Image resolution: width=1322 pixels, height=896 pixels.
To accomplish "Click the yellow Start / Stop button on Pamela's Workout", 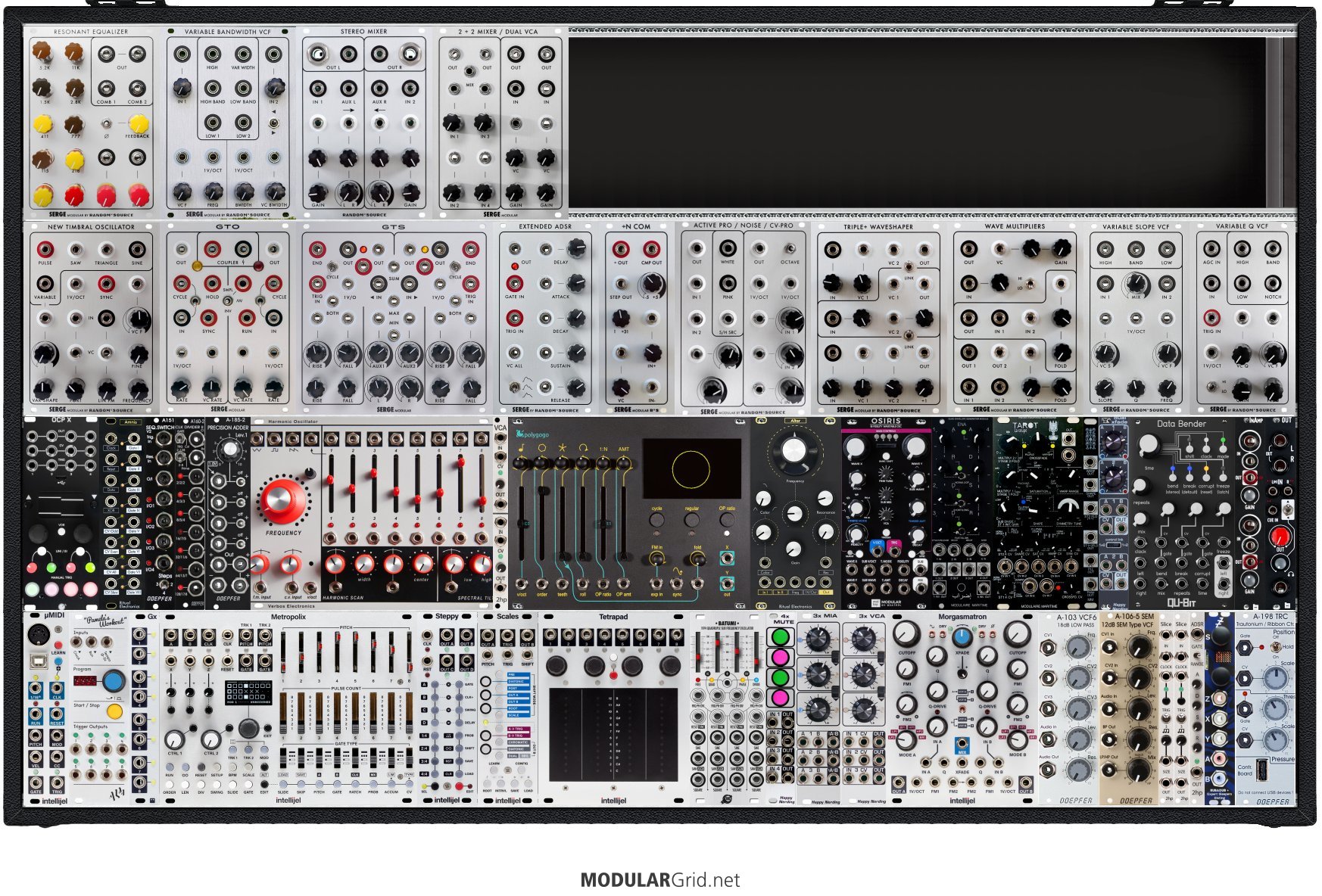I will (114, 712).
